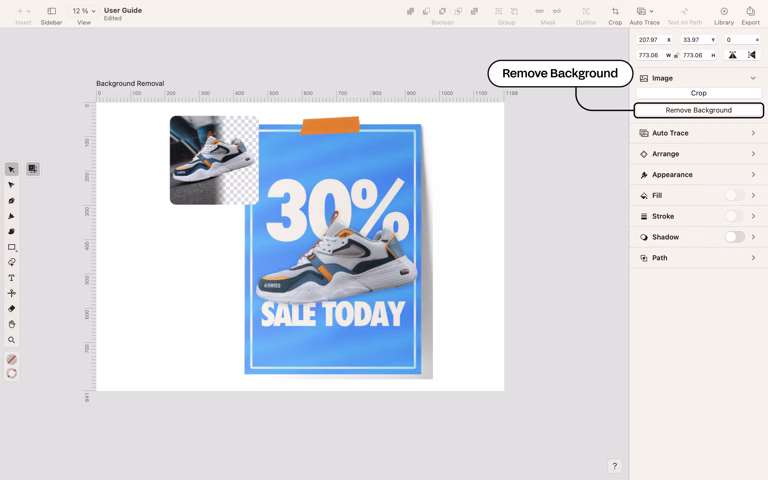Toggle the Stroke switch on
Screen dimensions: 768x480
click(734, 216)
